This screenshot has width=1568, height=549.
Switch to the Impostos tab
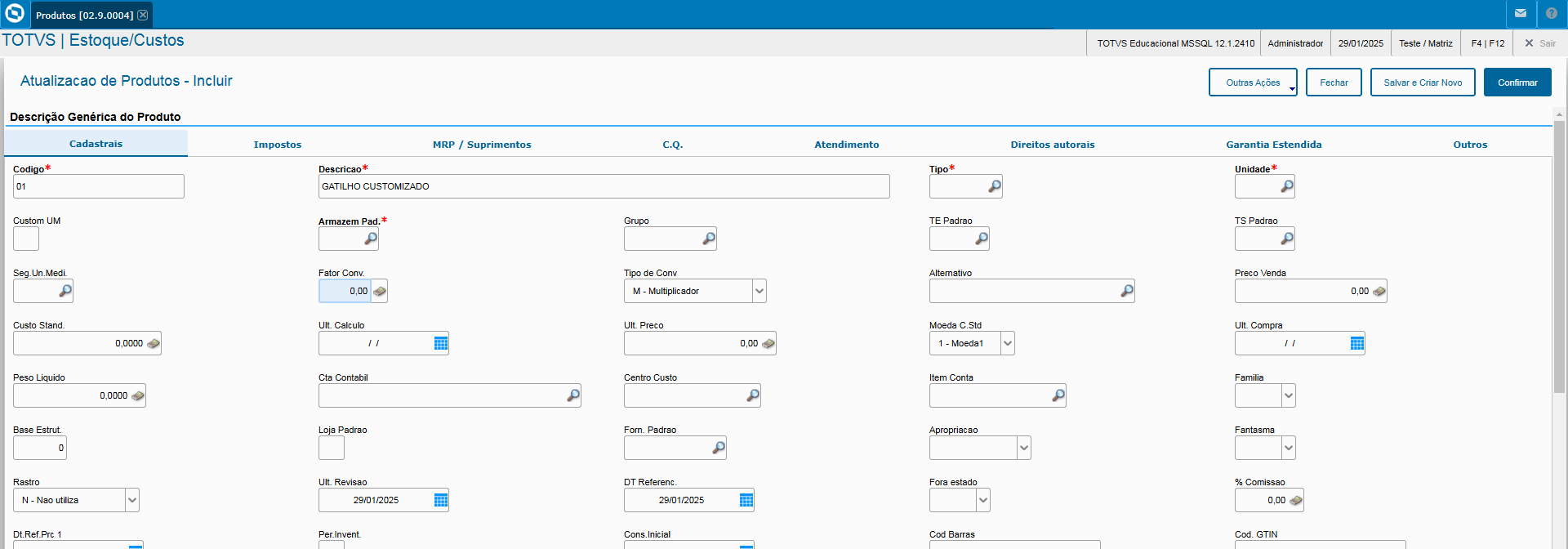coord(278,145)
